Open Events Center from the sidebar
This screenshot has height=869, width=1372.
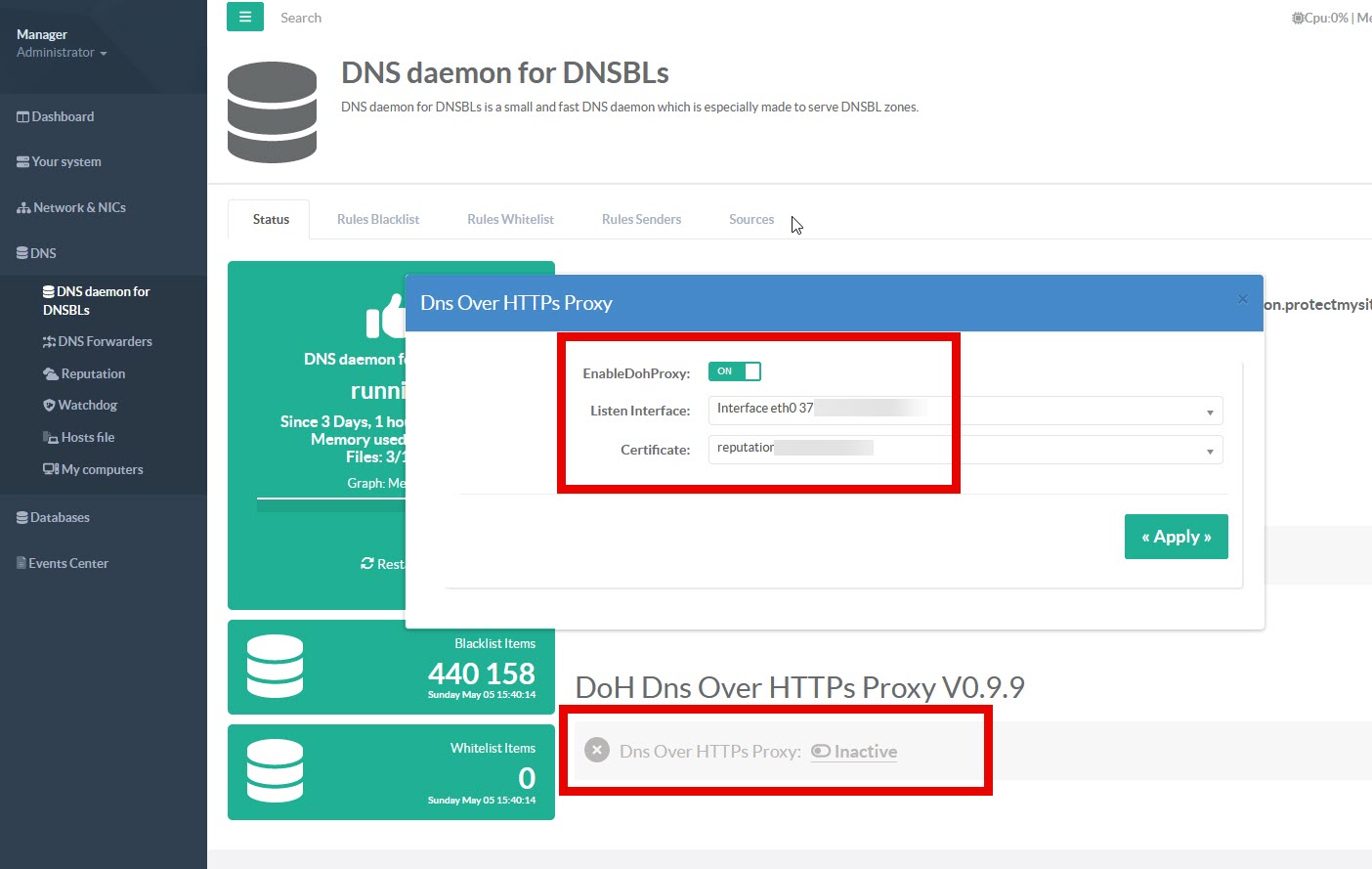click(67, 564)
